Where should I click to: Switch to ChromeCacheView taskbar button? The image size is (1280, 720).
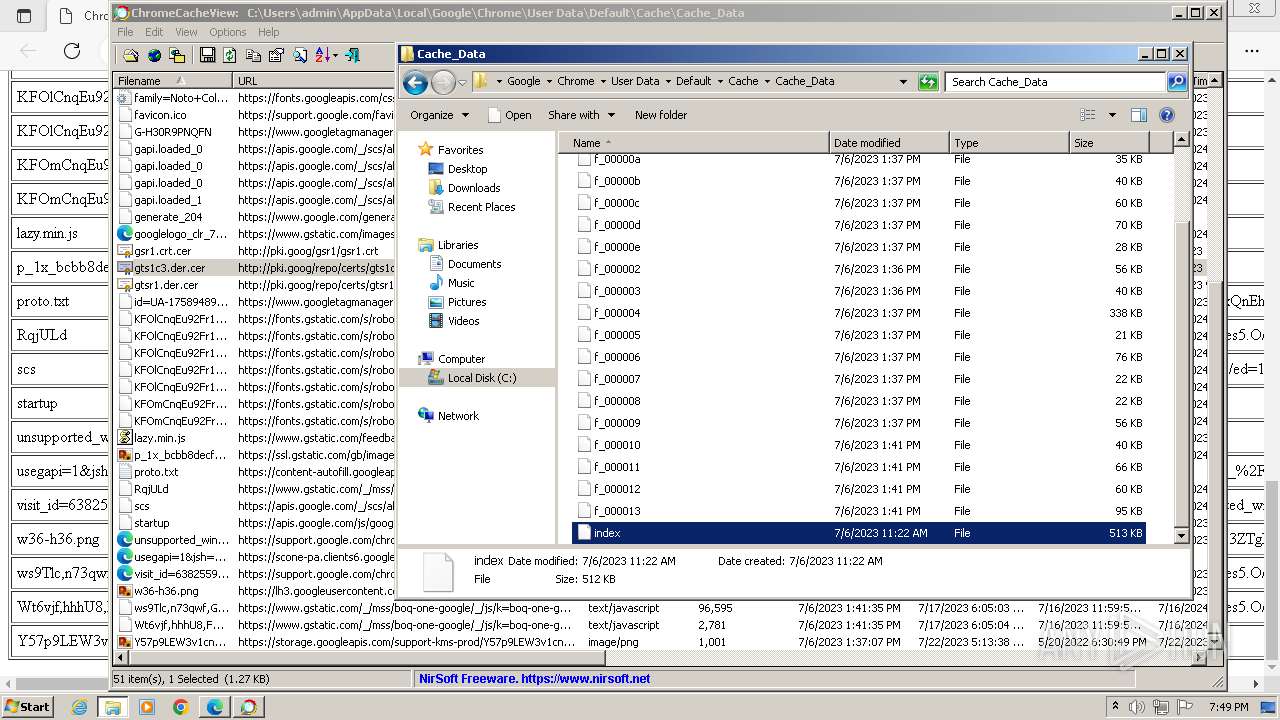tap(248, 707)
